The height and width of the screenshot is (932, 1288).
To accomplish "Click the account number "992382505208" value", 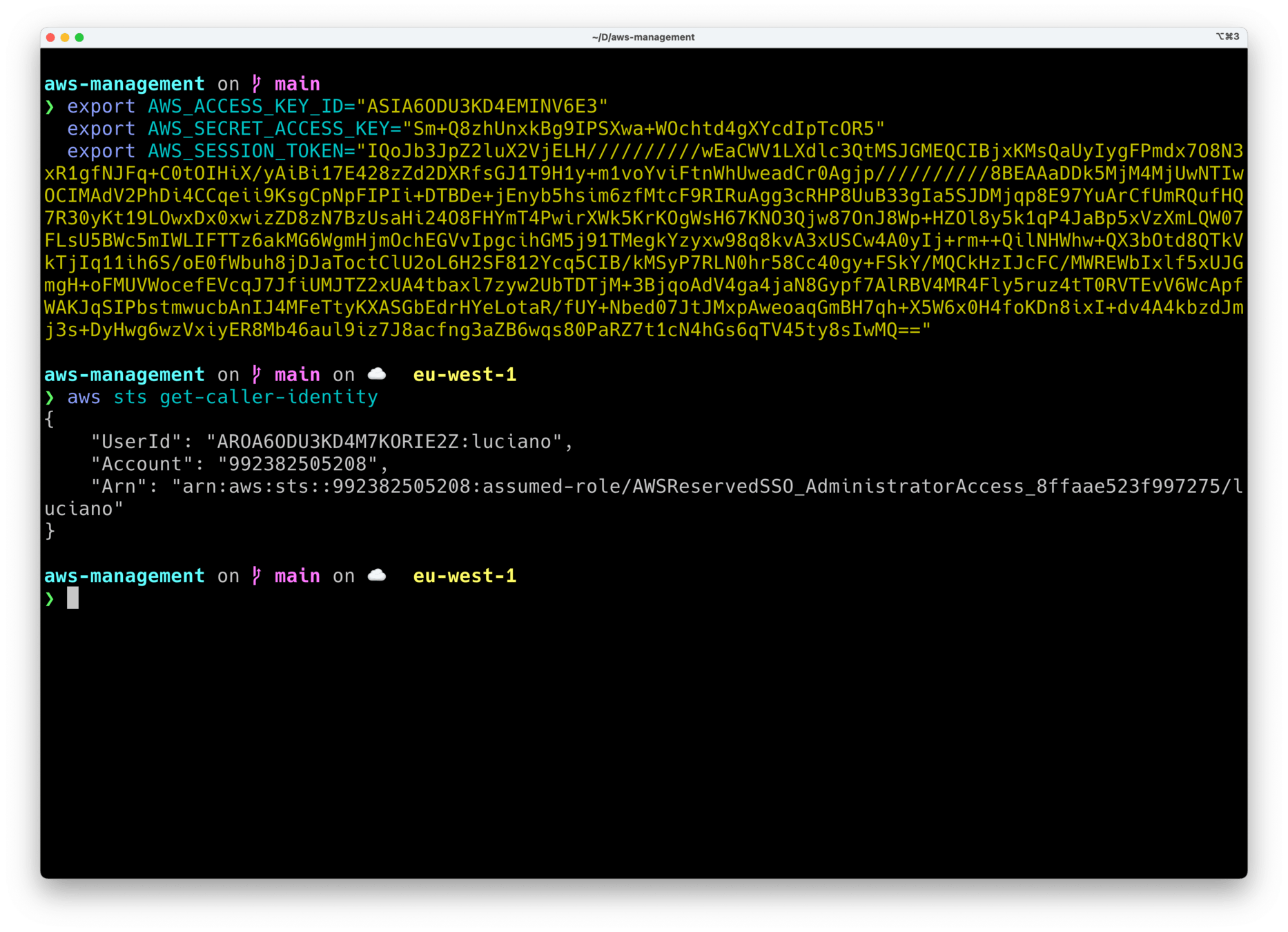I will point(297,464).
